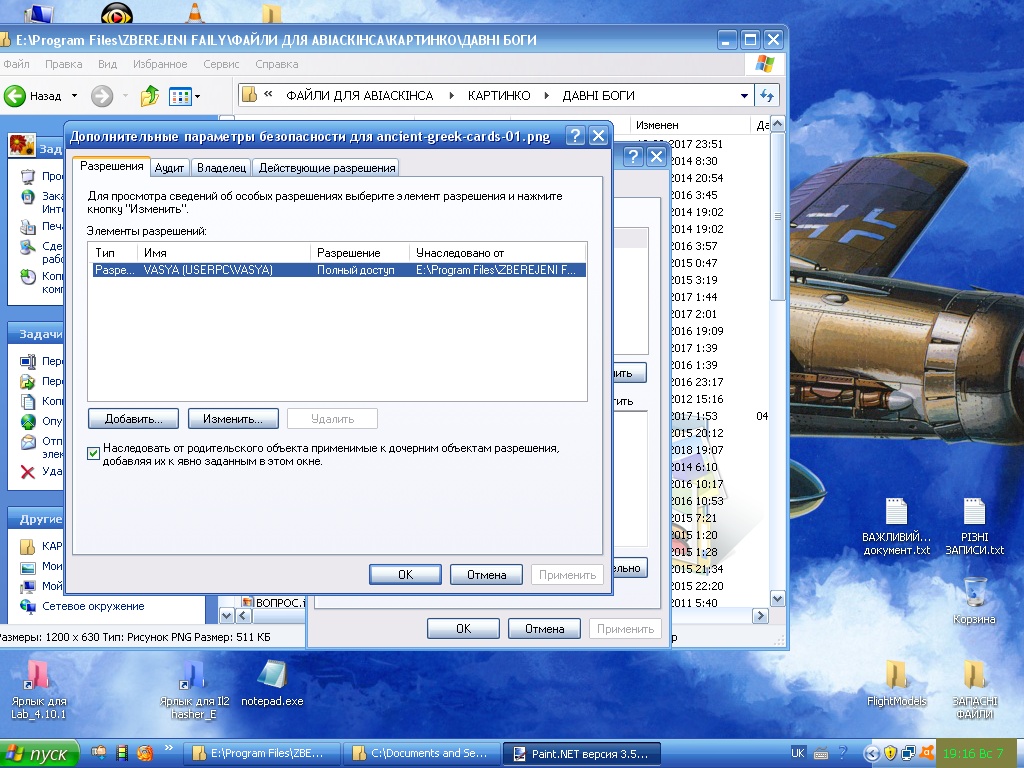Confirm with OK in security dialog

406,575
